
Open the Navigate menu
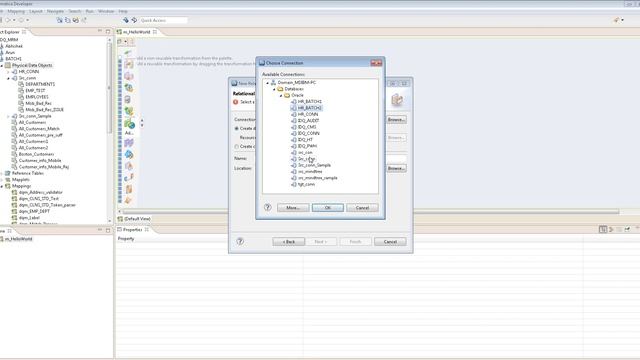click(55, 11)
